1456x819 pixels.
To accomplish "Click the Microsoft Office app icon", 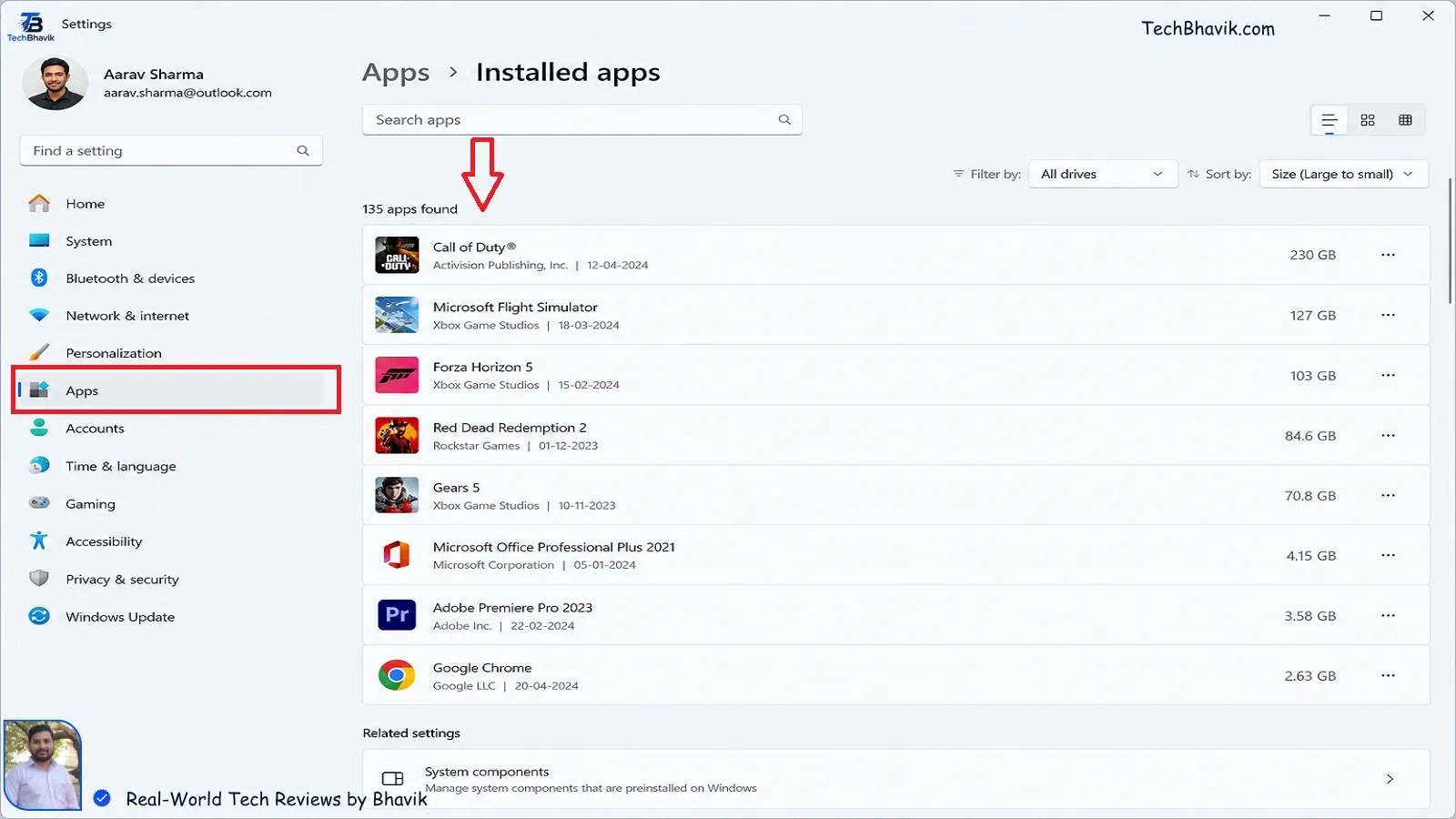I will pyautogui.click(x=397, y=555).
